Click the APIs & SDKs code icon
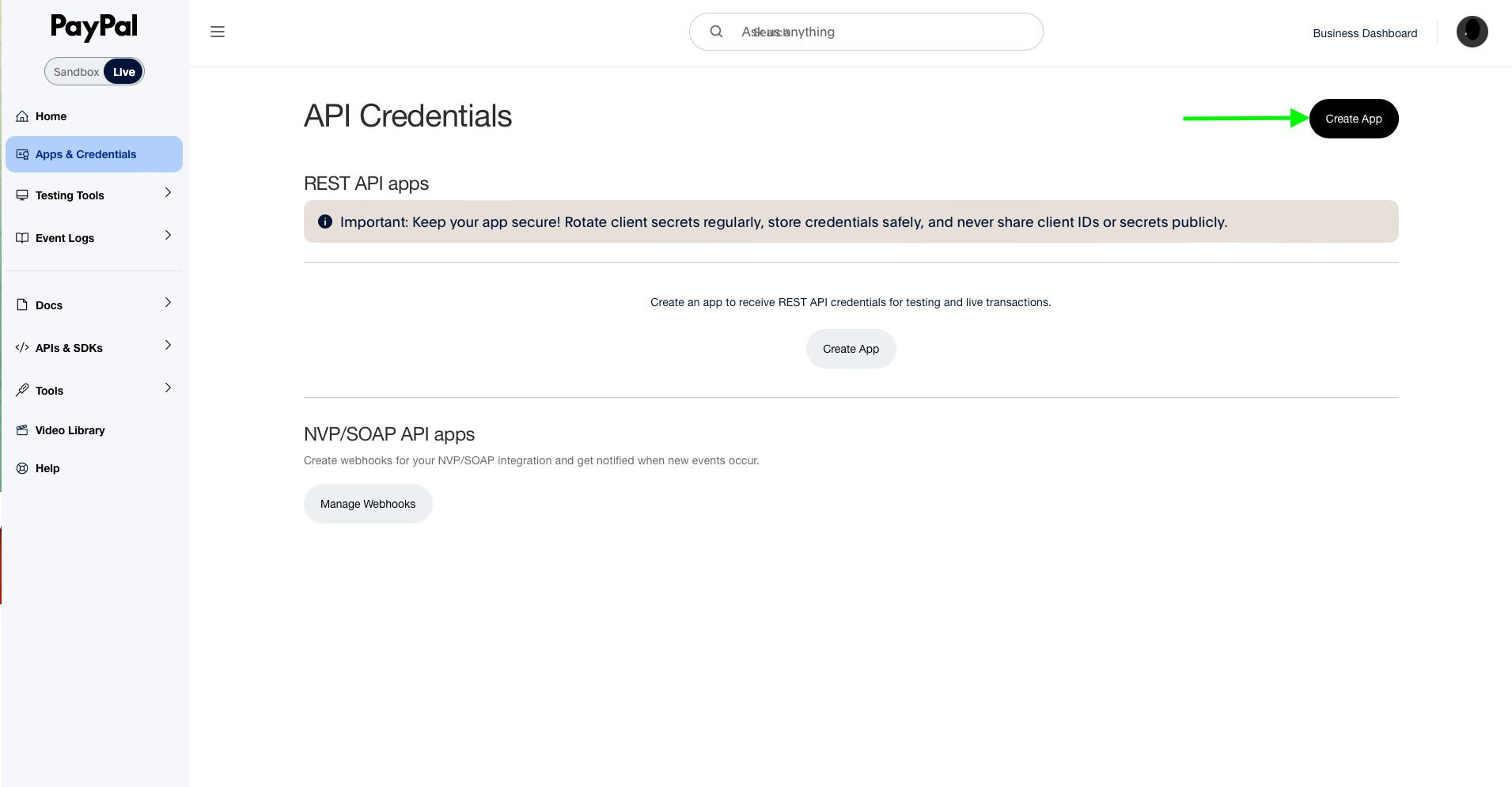Screen dimensions: 1512x787 (22, 347)
